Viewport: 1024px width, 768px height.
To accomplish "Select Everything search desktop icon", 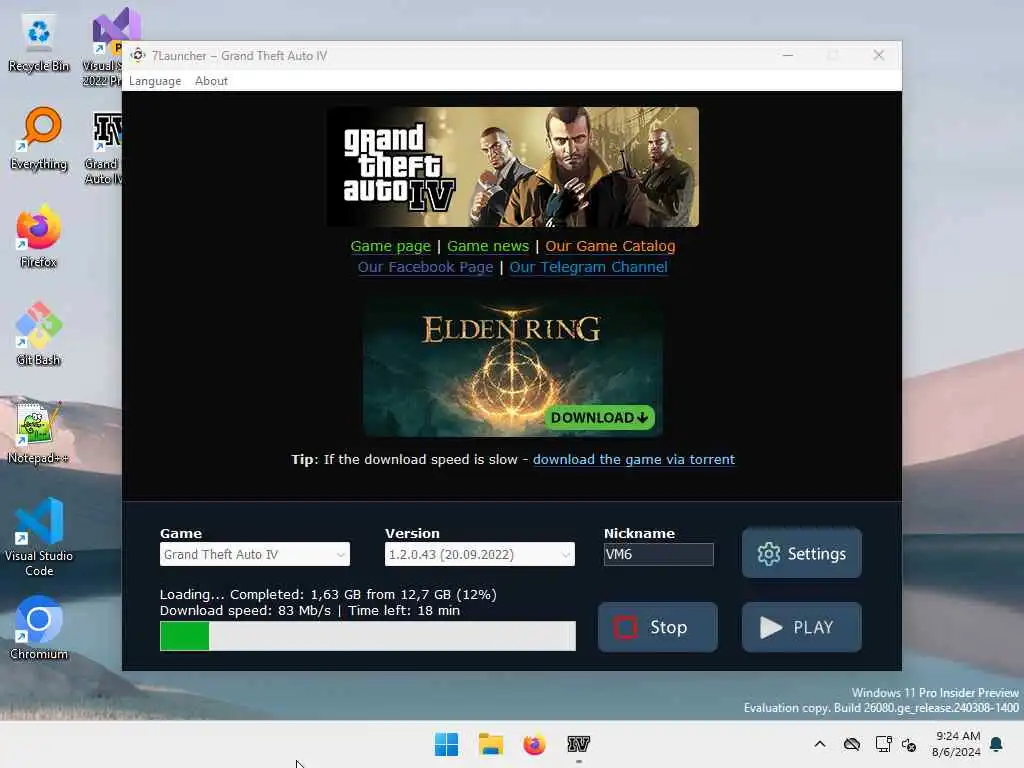I will 39,138.
